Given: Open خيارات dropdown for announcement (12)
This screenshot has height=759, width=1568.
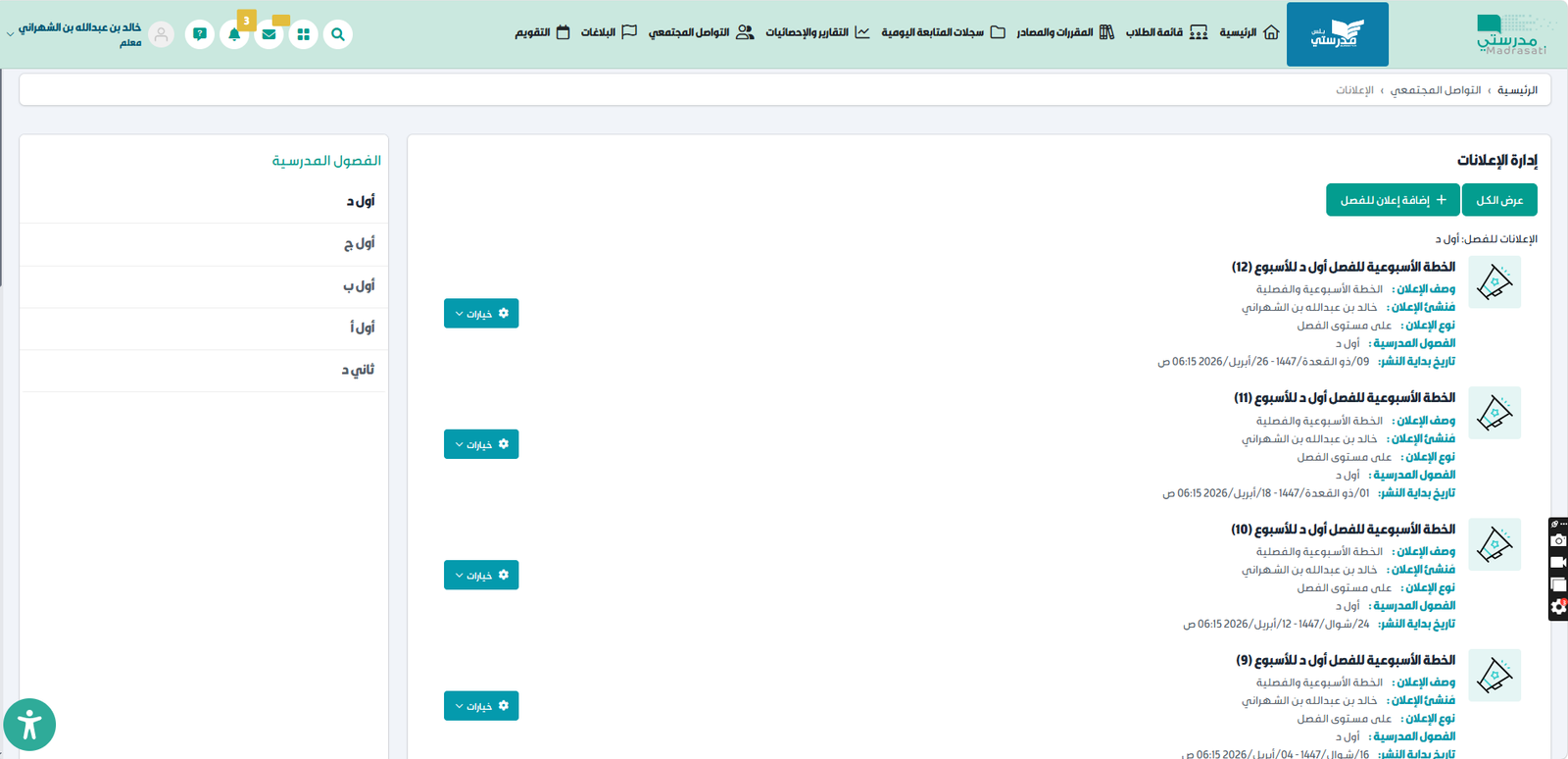Looking at the screenshot, I should [481, 314].
